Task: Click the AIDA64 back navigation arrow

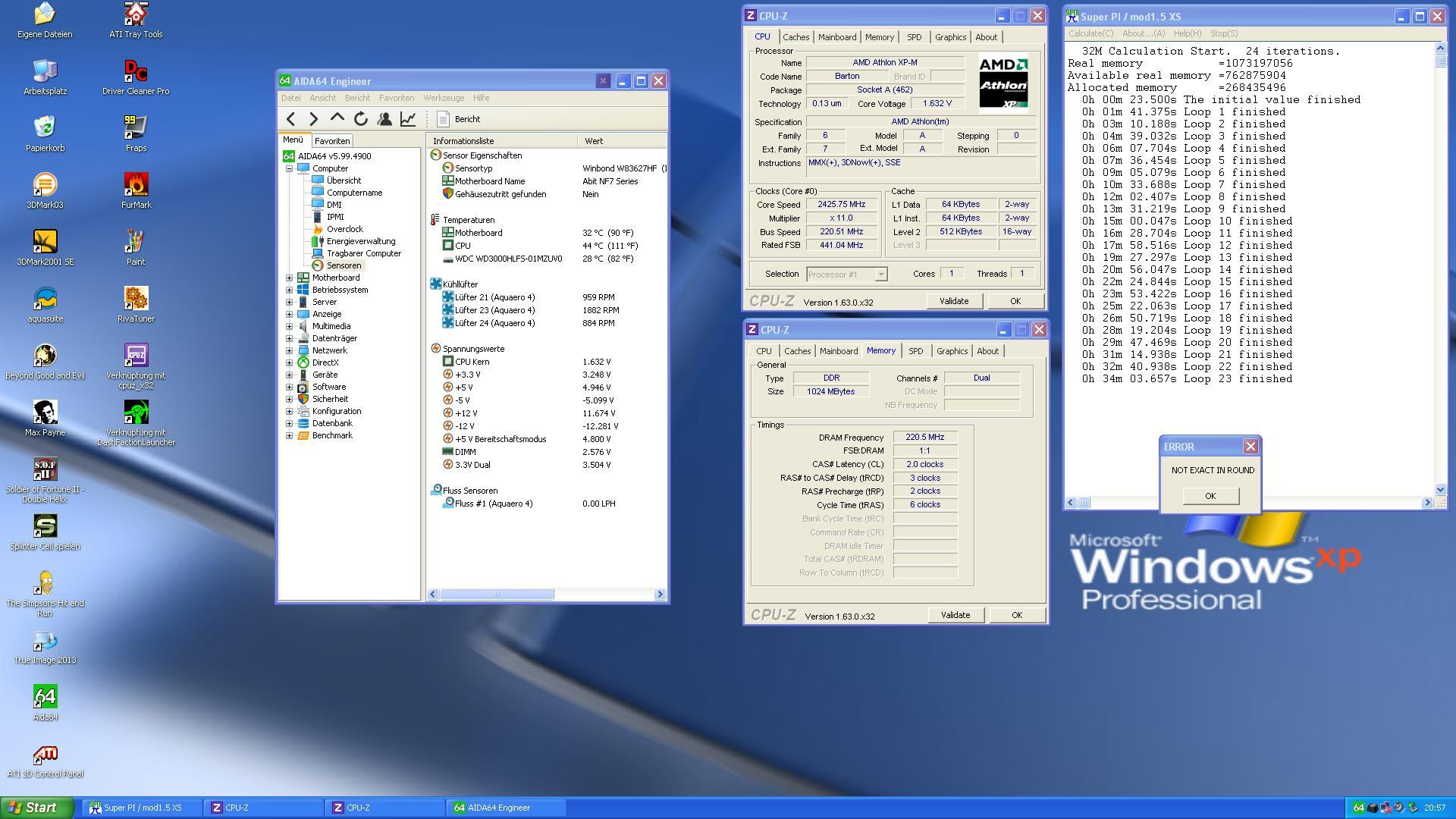Action: click(x=290, y=119)
